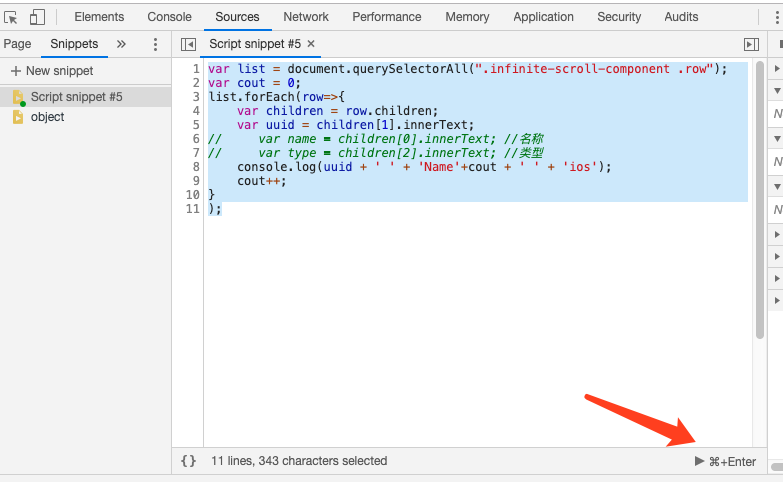The width and height of the screenshot is (783, 482).
Task: Open DevTools main kebab menu
Action: [x=777, y=17]
